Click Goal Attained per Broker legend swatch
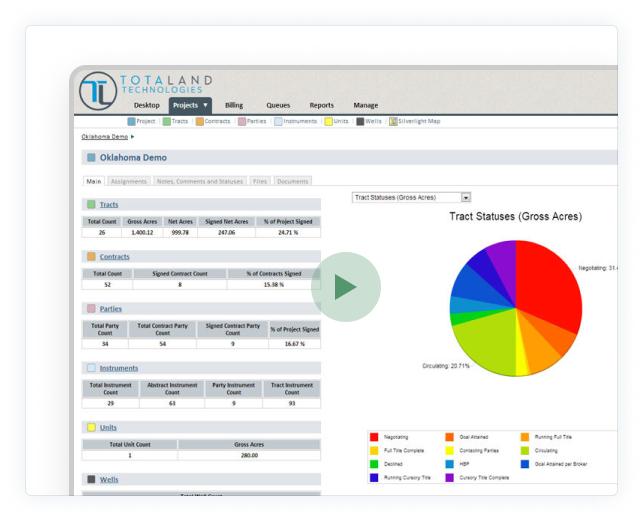The image size is (643, 521). 525,464
